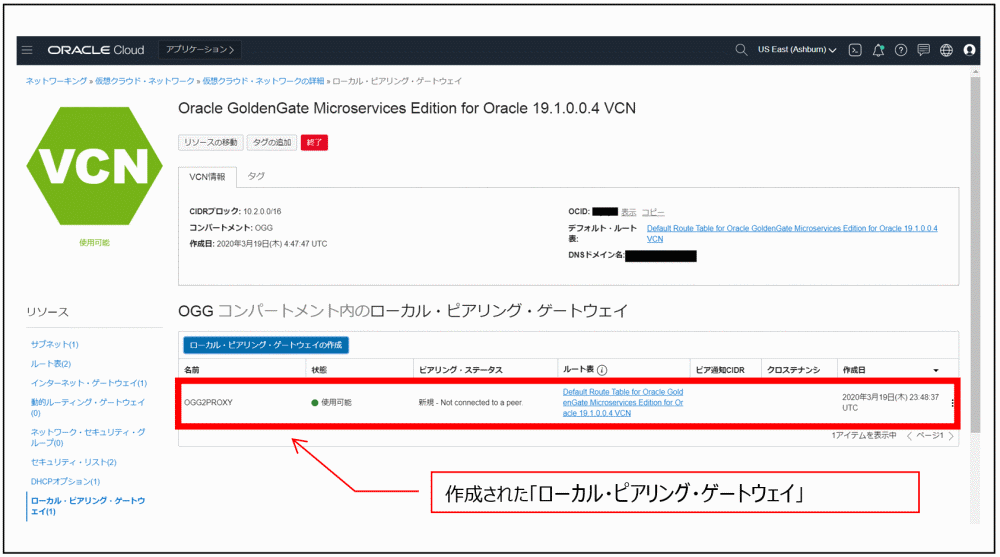Click the ピアリング・ステータス column header
This screenshot has height=557, width=1000.
tap(460, 370)
